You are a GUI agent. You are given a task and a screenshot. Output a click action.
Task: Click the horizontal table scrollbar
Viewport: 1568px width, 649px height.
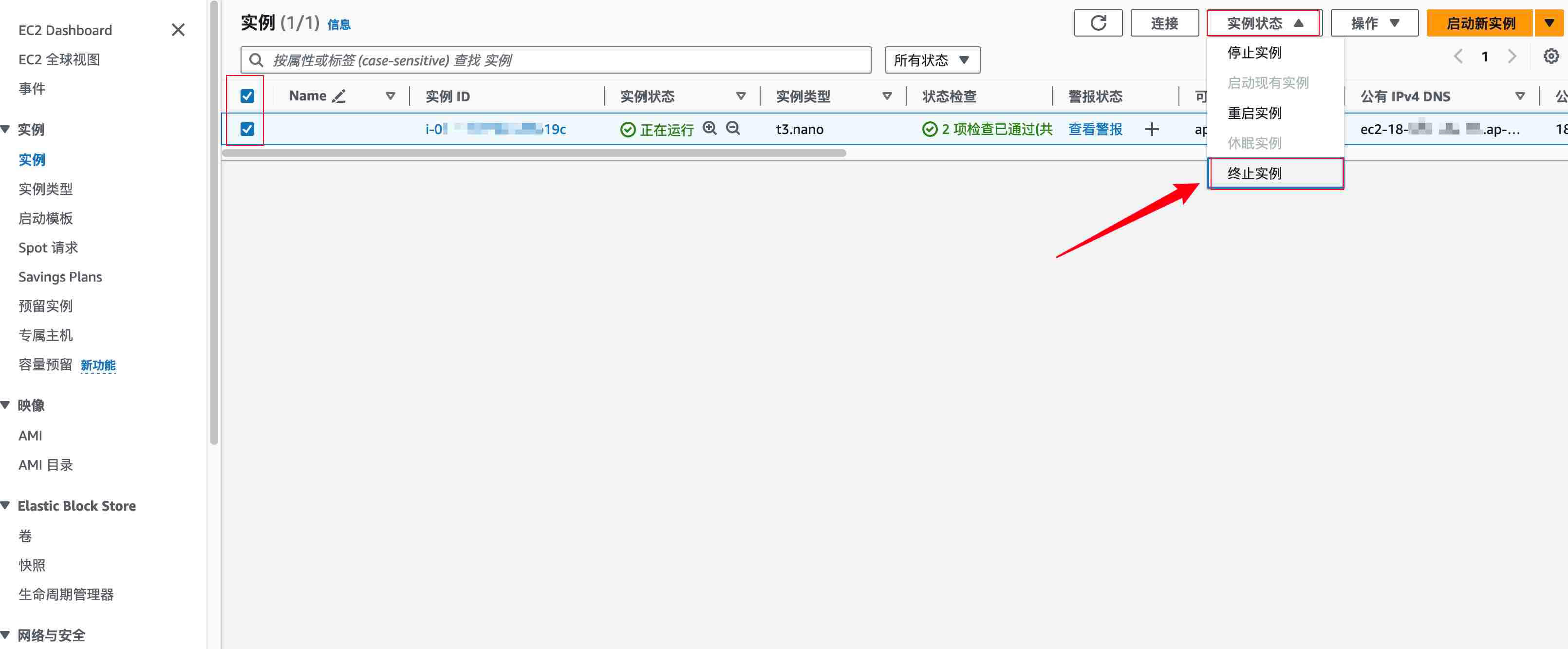click(x=534, y=153)
